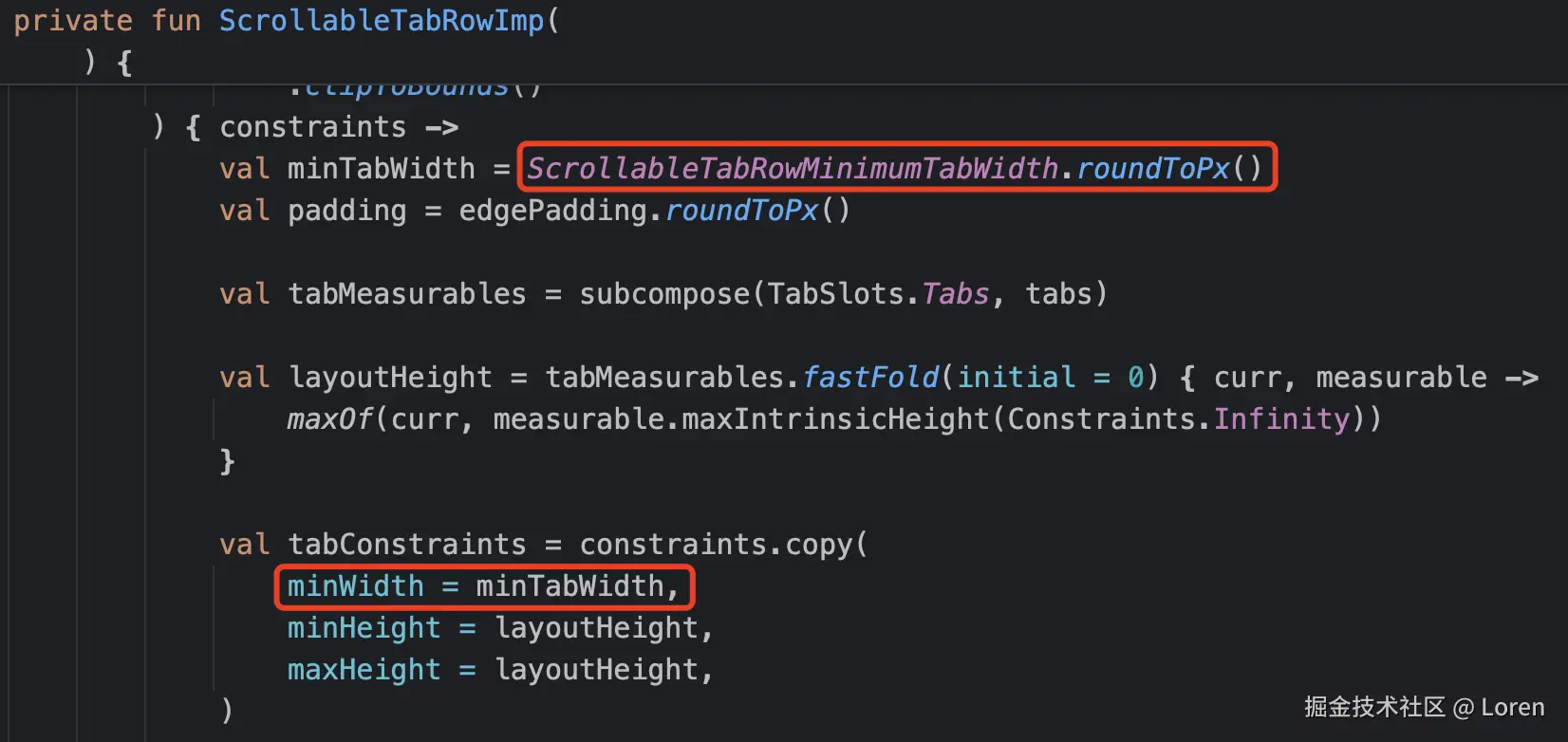The image size is (1568, 742).
Task: Click the private keyword on the first line
Action: (72, 21)
